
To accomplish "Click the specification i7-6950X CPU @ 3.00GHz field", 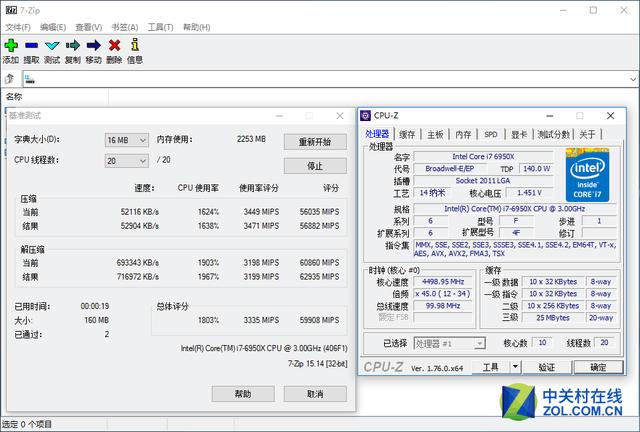I will pos(515,209).
